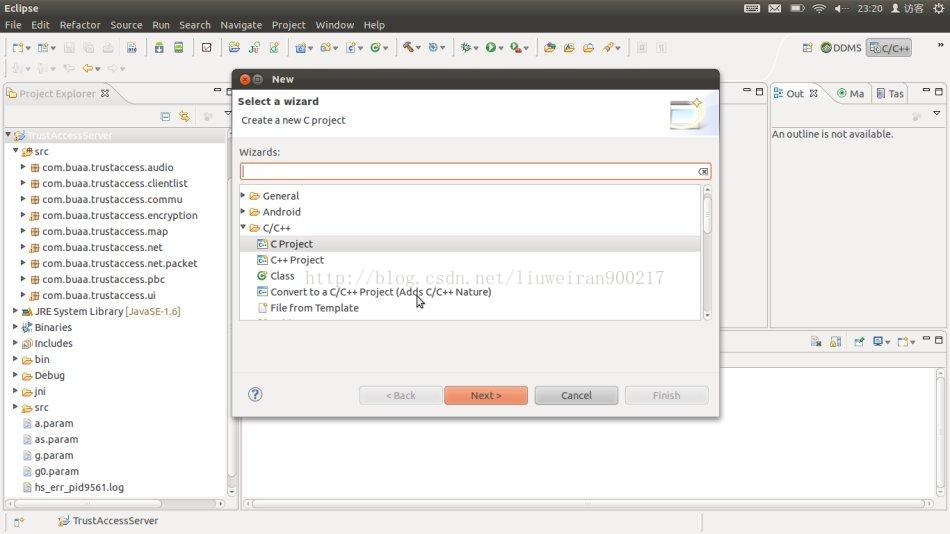The image size is (950, 534).
Task: Open the Debug button dropdown arrow
Action: click(x=476, y=48)
